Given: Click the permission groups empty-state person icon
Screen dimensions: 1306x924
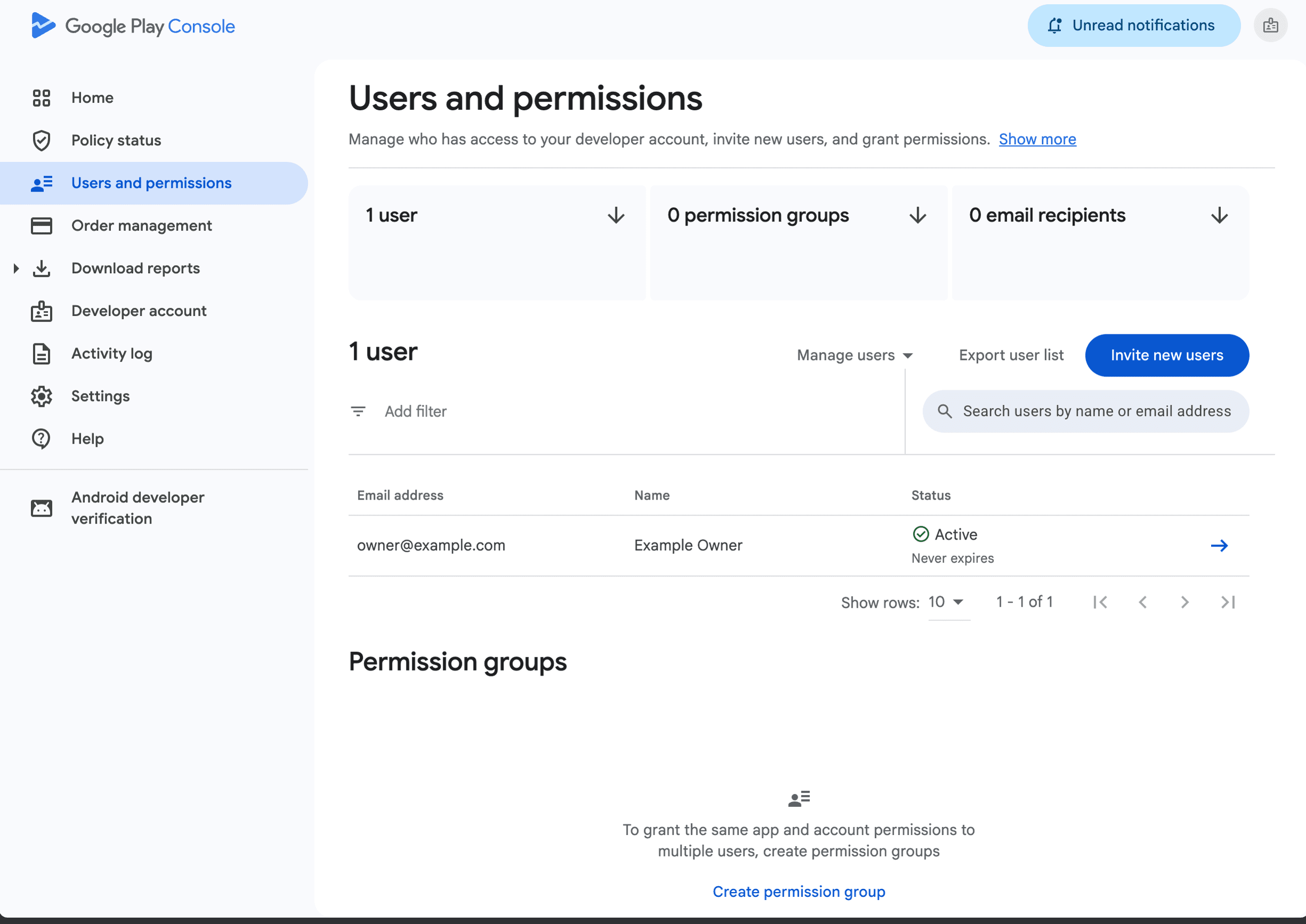Looking at the screenshot, I should coord(799,799).
